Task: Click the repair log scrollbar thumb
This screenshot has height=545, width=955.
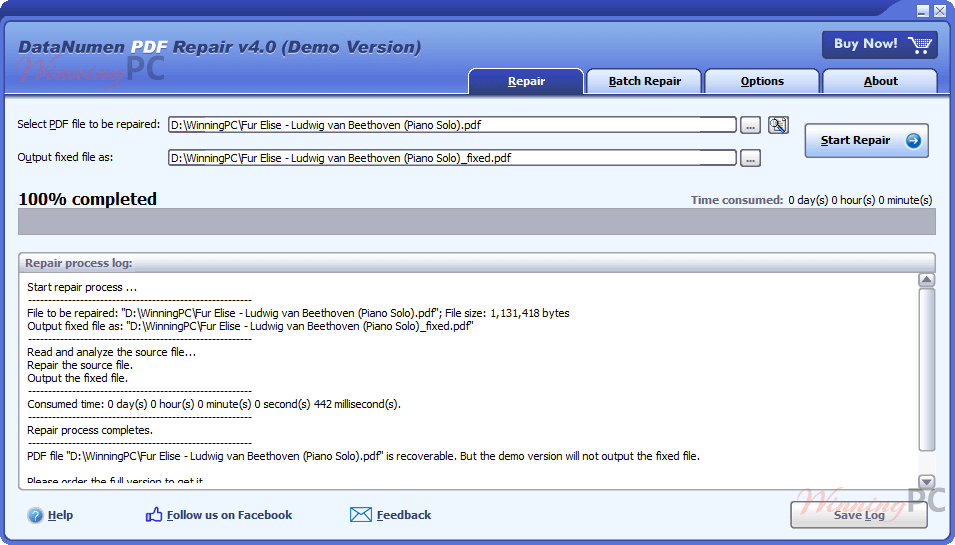Action: (x=926, y=370)
